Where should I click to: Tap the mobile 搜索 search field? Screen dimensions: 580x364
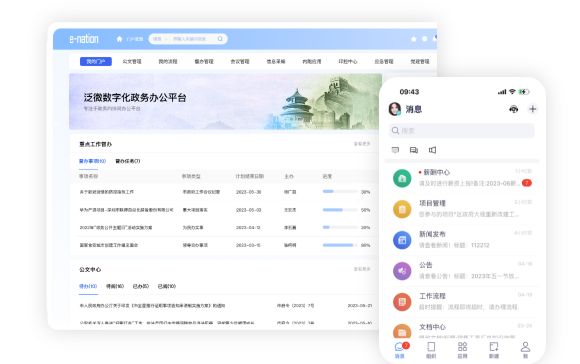(x=462, y=131)
